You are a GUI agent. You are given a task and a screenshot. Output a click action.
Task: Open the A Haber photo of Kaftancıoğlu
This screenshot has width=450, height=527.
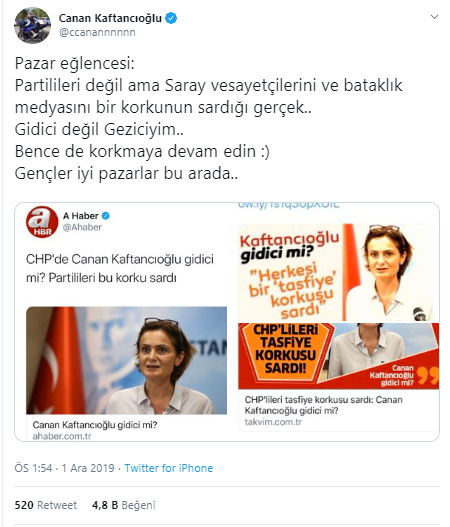(126, 360)
